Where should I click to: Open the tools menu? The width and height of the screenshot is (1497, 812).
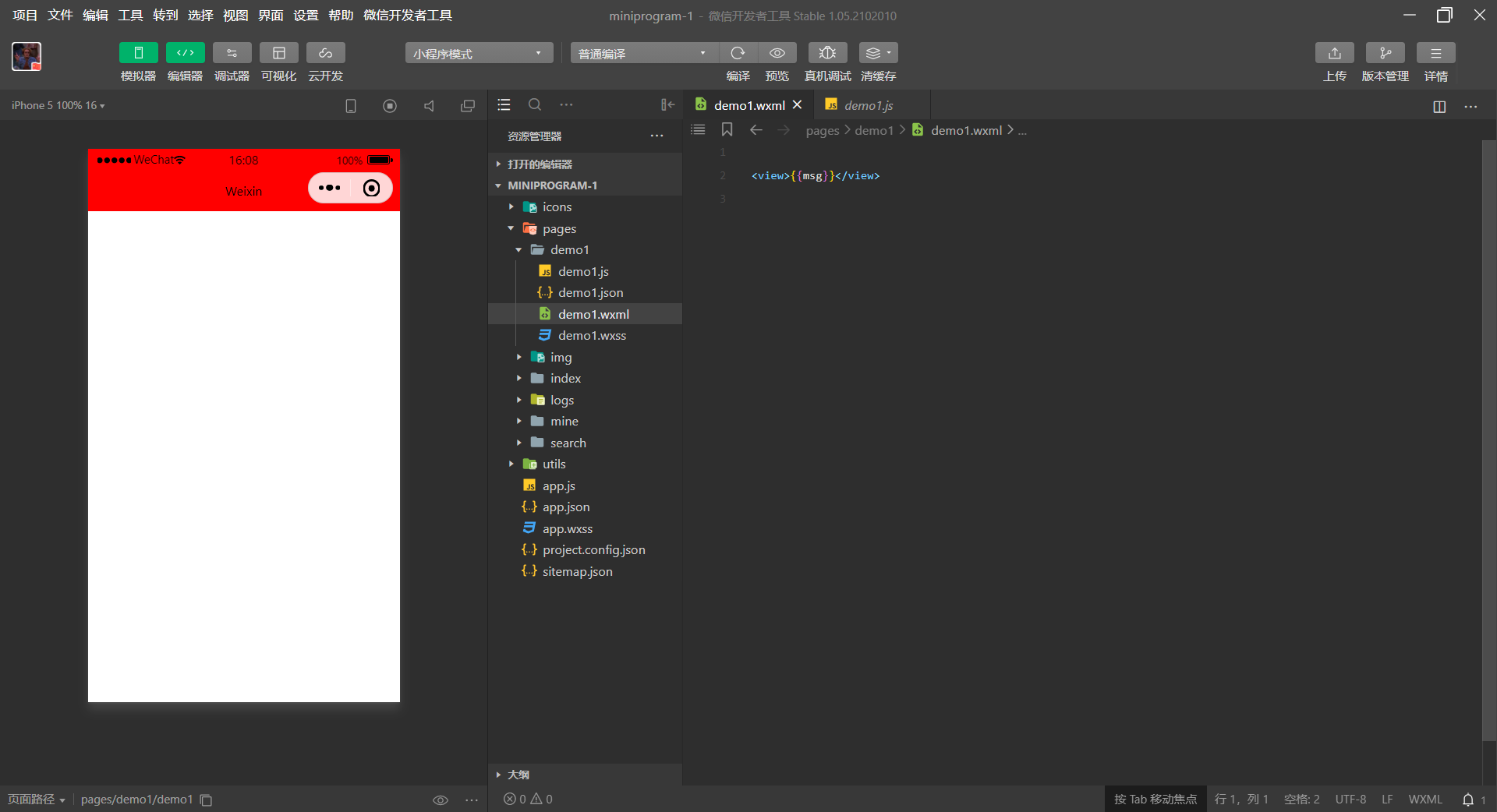tap(130, 16)
